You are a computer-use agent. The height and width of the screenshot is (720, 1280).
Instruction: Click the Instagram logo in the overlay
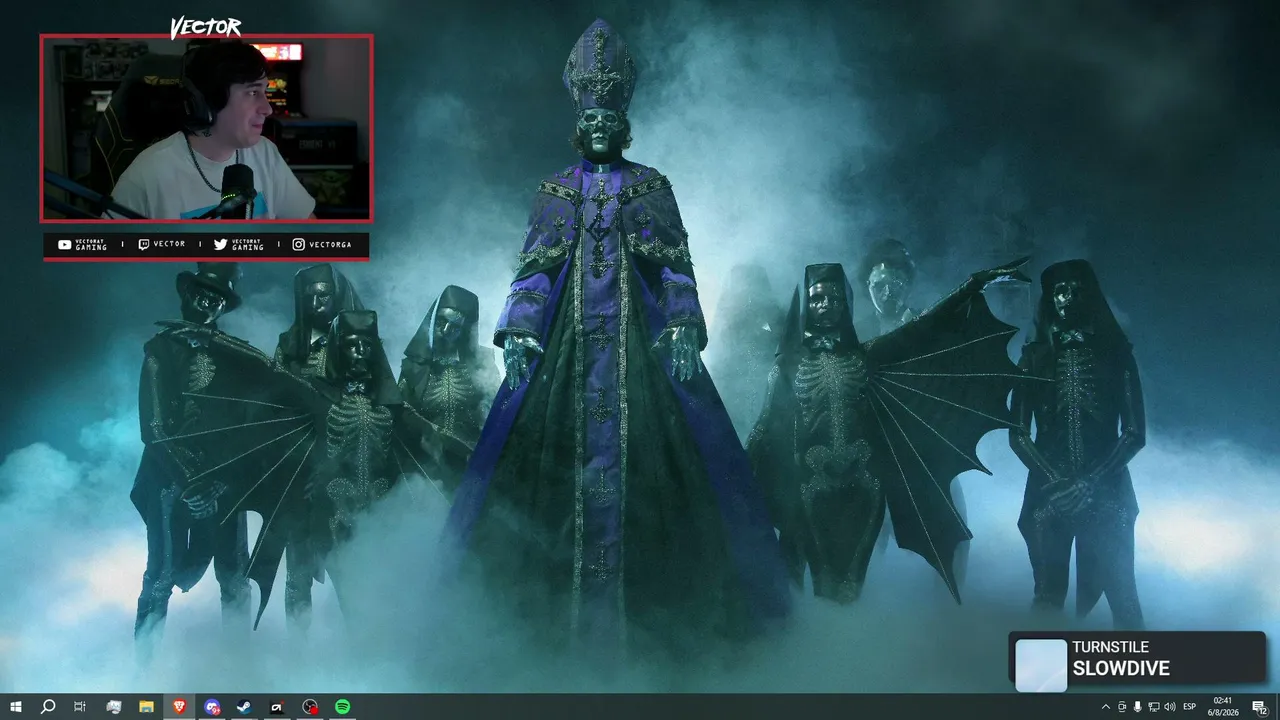click(298, 244)
